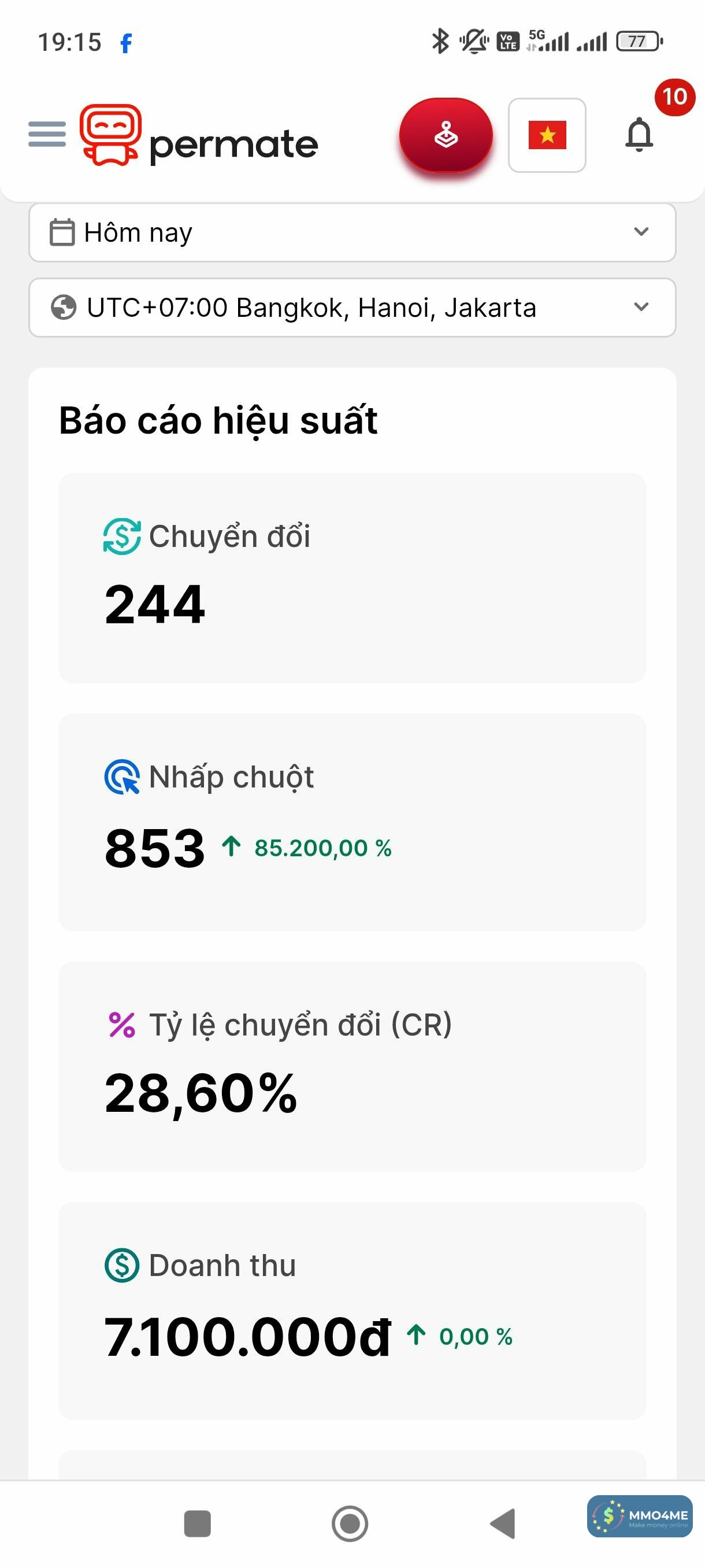The height and width of the screenshot is (1568, 705).
Task: Open the hamburger navigation menu
Action: click(x=47, y=134)
